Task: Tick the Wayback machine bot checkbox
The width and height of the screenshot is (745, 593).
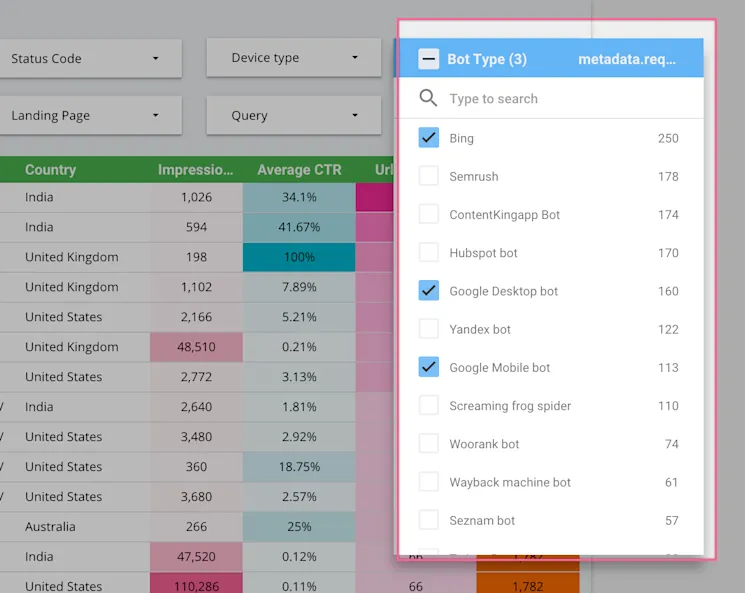Action: pos(429,482)
